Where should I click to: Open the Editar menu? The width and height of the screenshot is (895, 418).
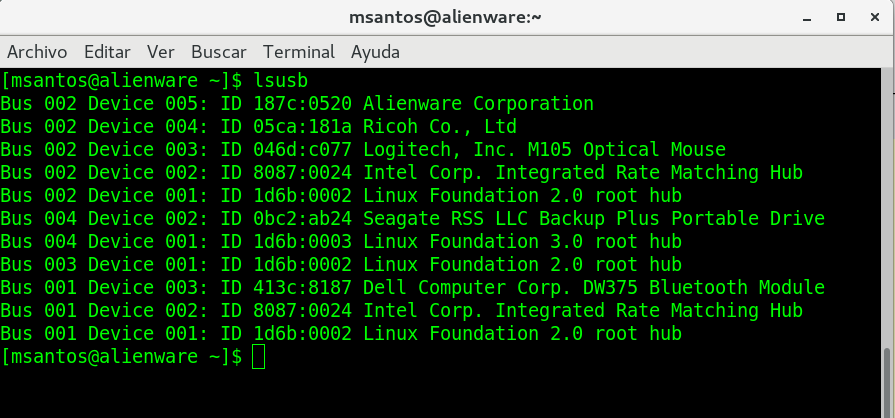(x=107, y=52)
